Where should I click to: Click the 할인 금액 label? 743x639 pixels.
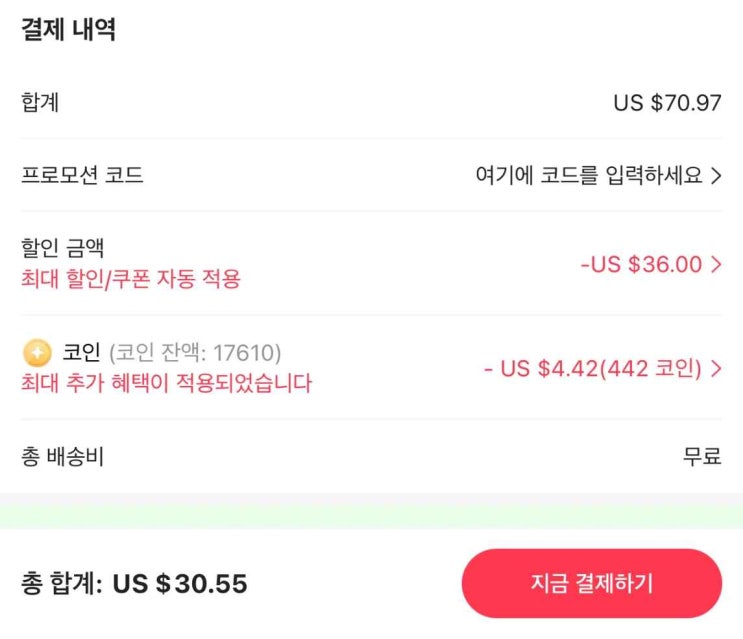click(62, 247)
